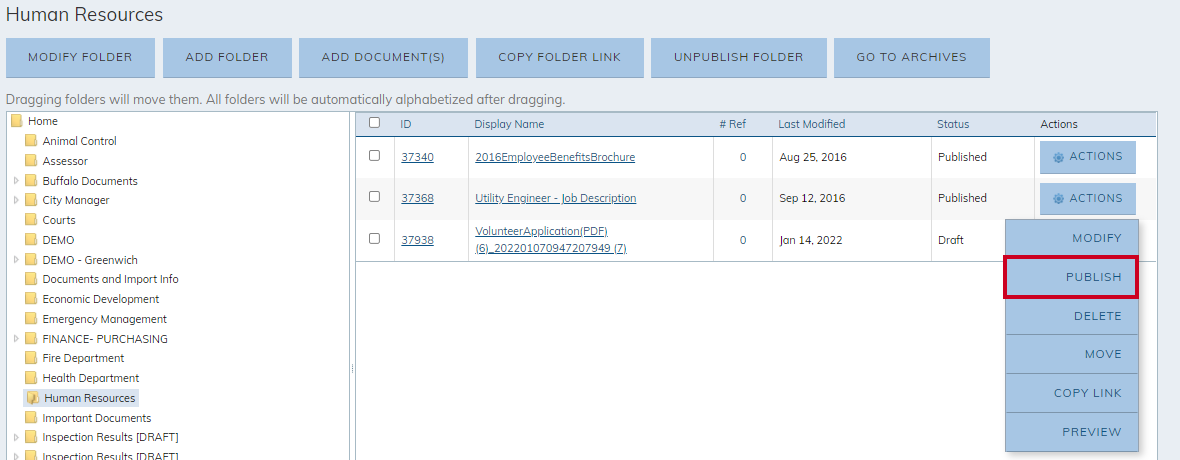
Task: Open the VolunteerApplication(PDF) document link
Action: pyautogui.click(x=552, y=239)
